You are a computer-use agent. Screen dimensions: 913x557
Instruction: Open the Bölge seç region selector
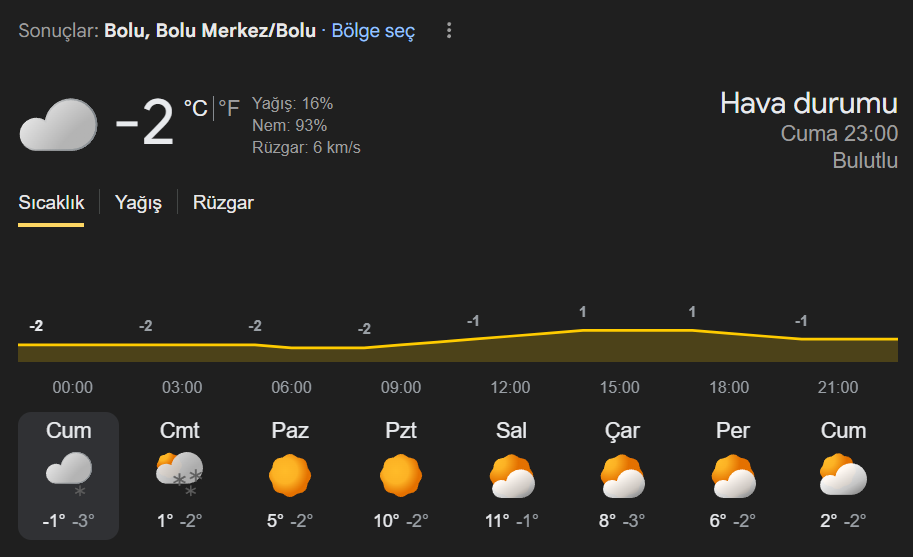[372, 31]
